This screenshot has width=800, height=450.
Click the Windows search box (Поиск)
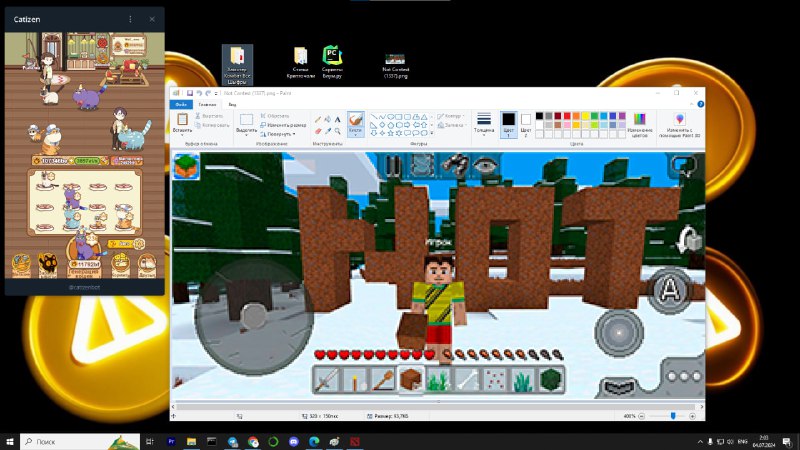80,441
